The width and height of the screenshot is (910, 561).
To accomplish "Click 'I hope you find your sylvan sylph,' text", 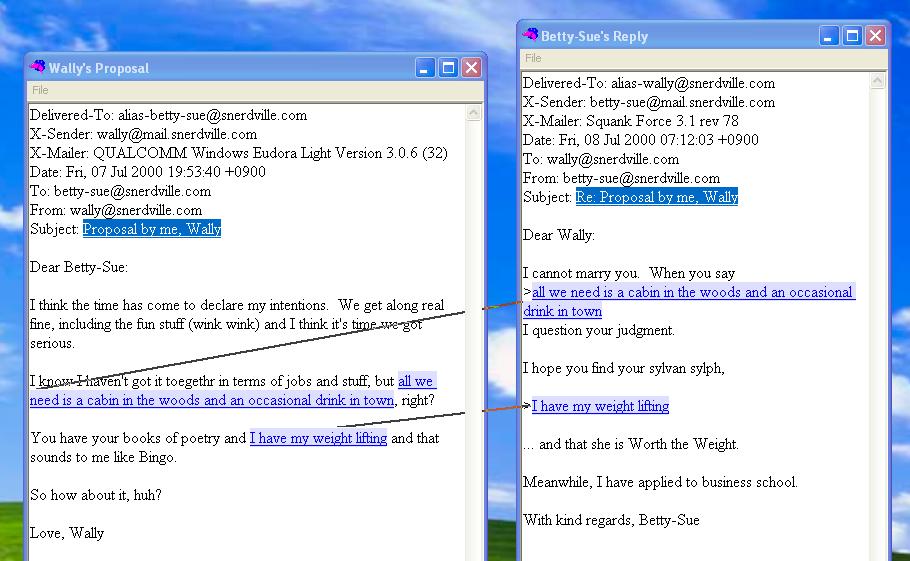I will 624,368.
